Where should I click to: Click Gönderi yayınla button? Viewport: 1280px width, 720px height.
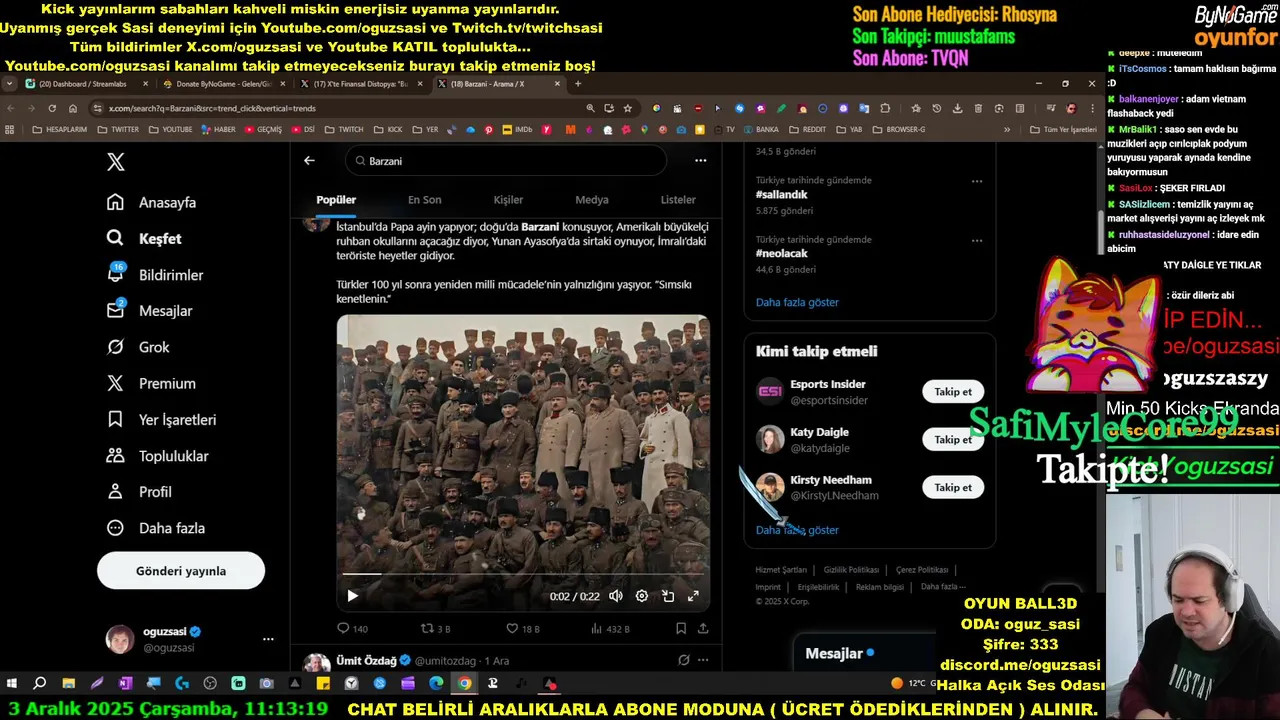pos(181,571)
